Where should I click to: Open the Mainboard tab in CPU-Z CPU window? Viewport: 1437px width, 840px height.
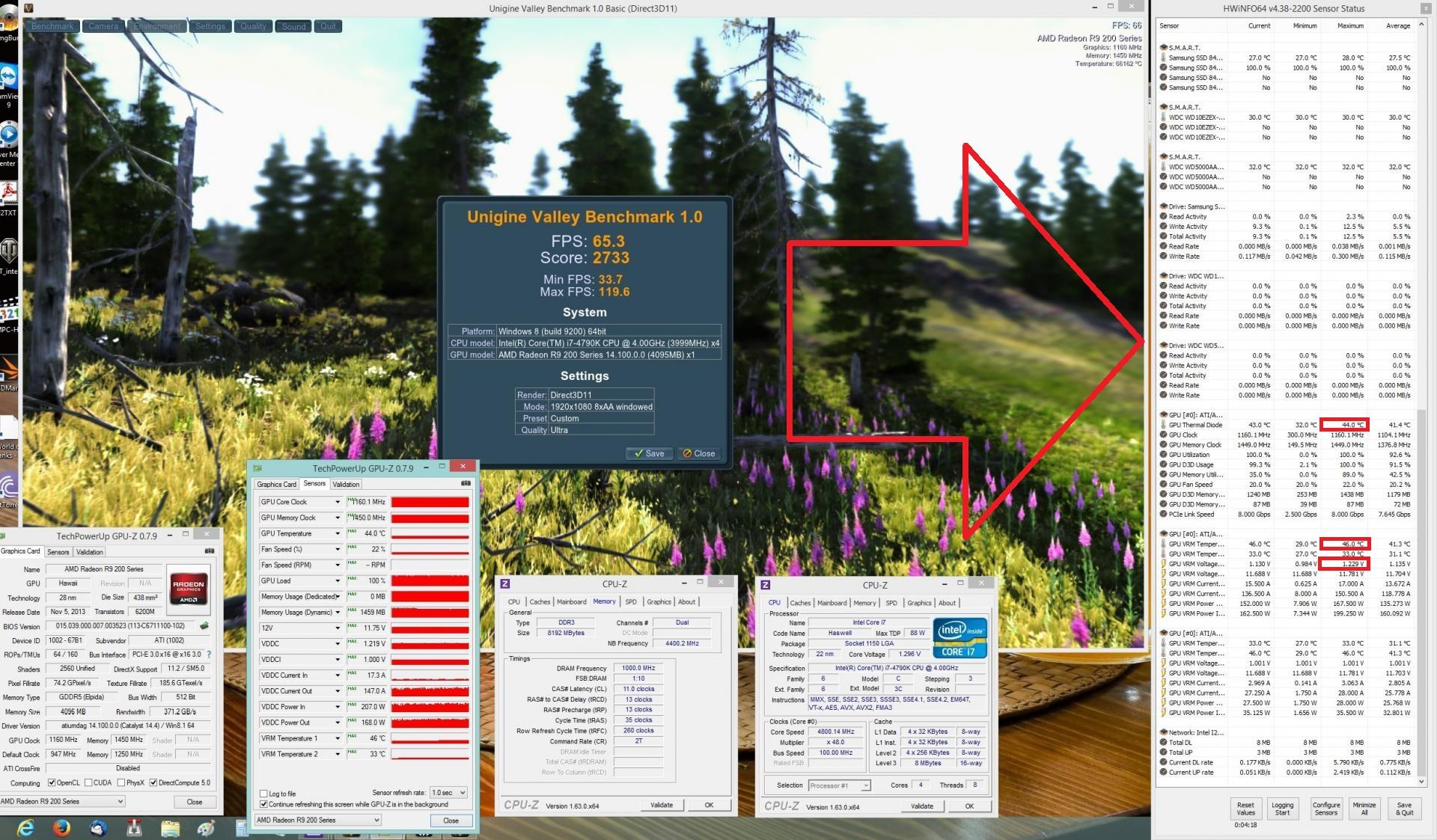tap(832, 603)
